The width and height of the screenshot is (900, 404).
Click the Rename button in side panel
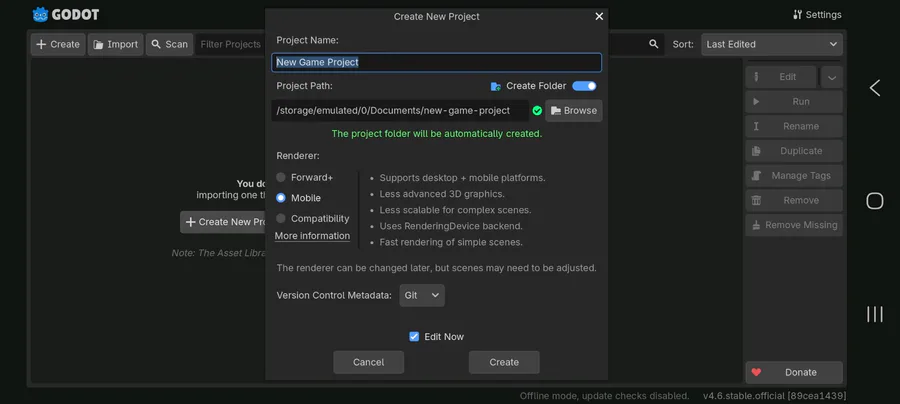794,126
